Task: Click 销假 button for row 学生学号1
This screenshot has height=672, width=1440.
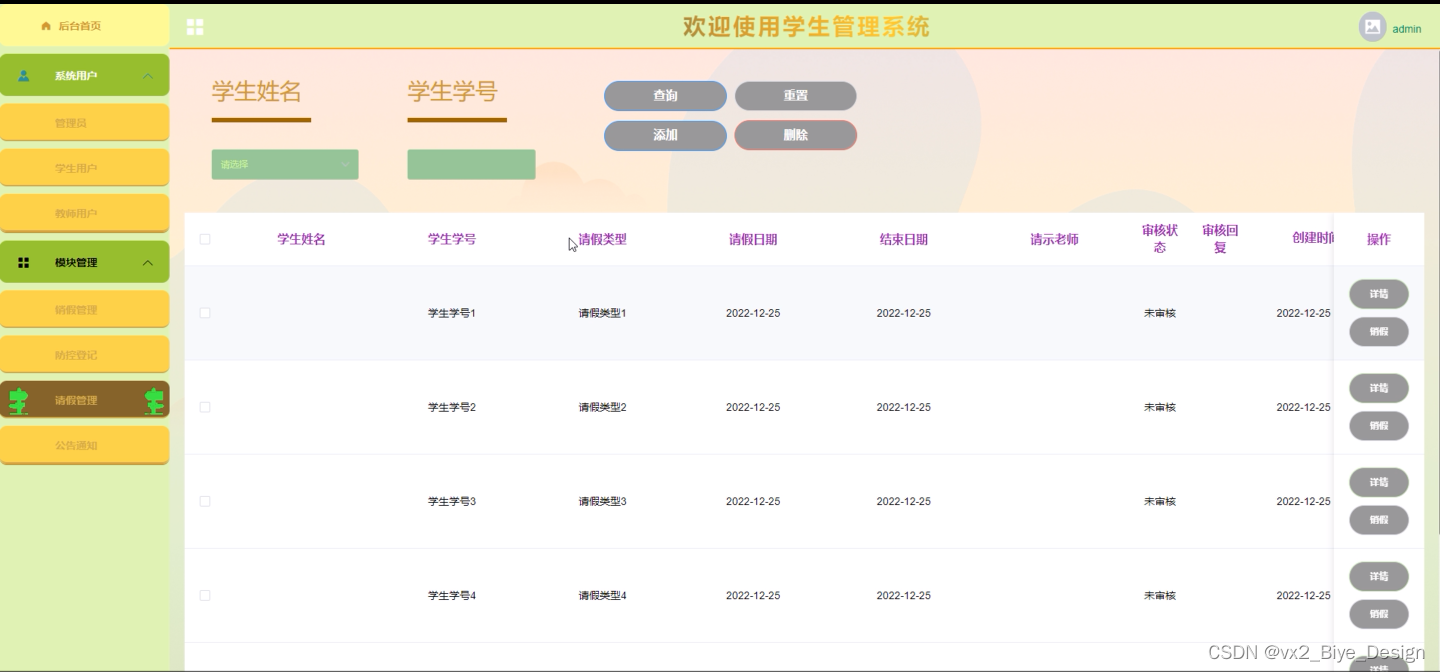Action: click(x=1379, y=332)
